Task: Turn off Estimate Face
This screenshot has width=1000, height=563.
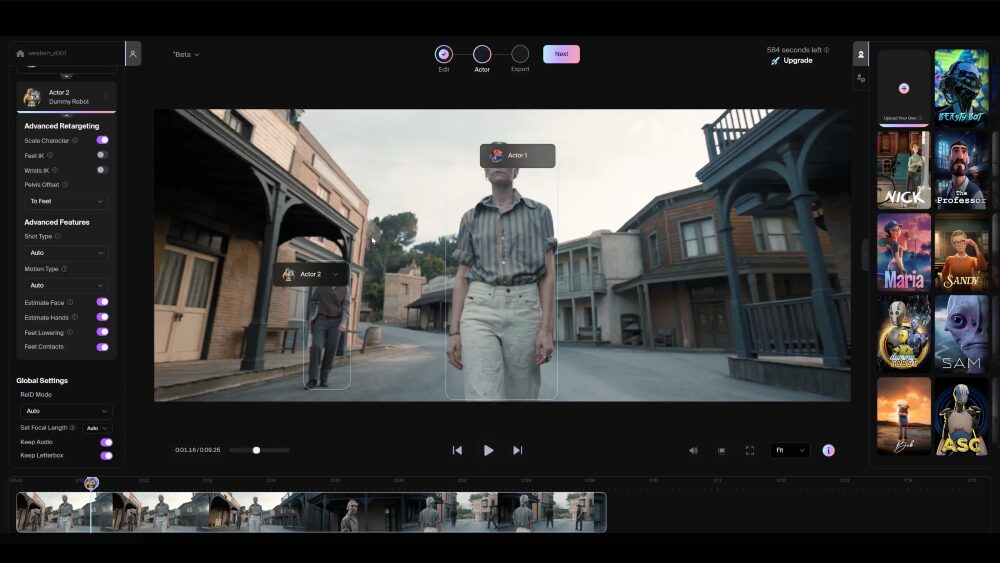Action: pos(102,302)
